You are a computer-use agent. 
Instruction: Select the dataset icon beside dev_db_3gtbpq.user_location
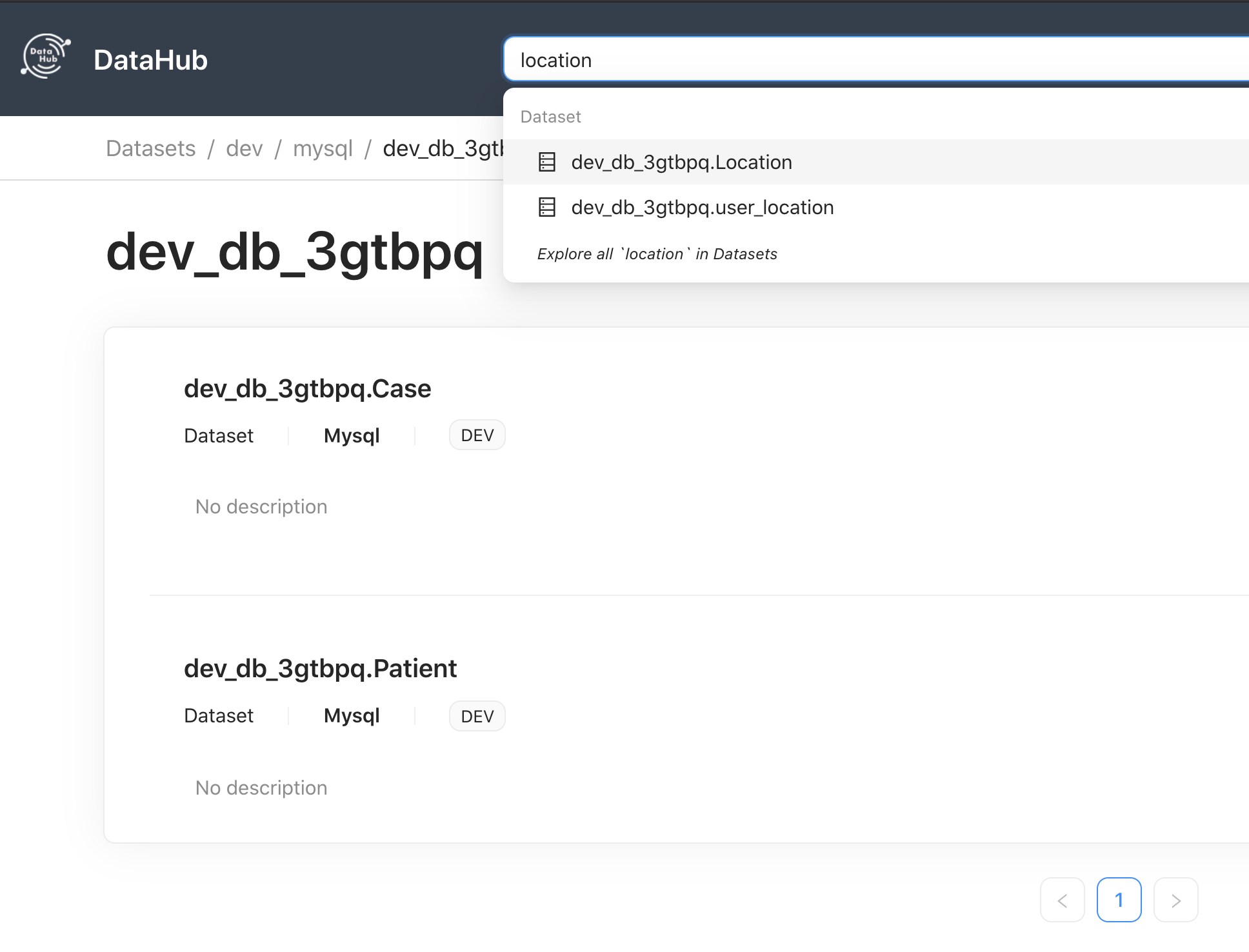pyautogui.click(x=547, y=207)
